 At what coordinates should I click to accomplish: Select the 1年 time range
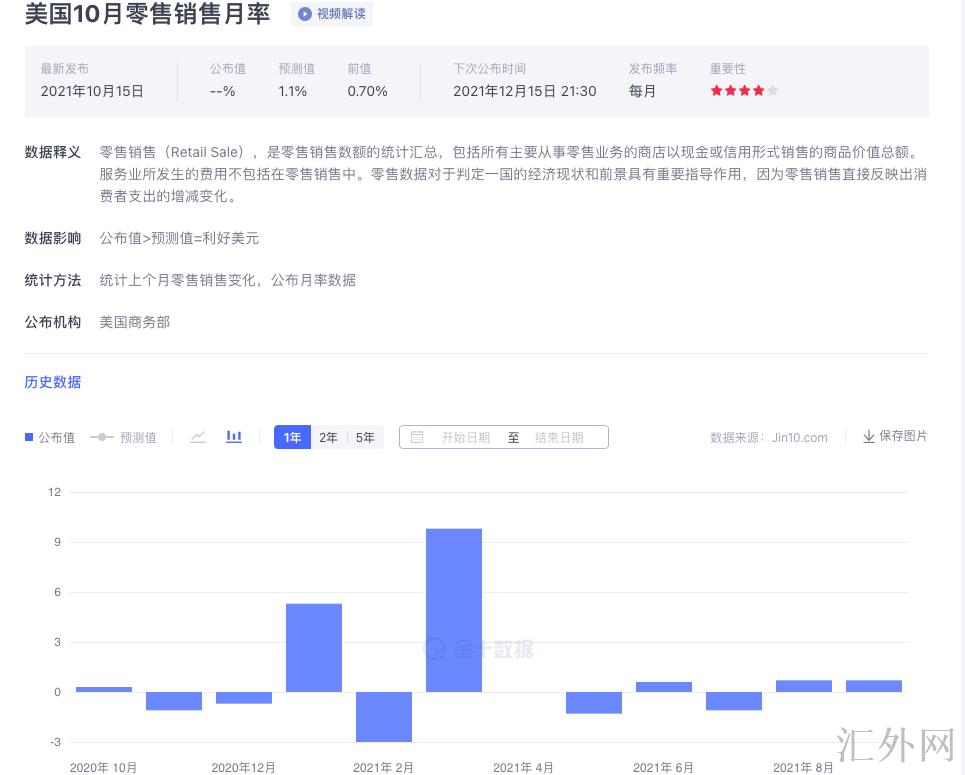[292, 437]
